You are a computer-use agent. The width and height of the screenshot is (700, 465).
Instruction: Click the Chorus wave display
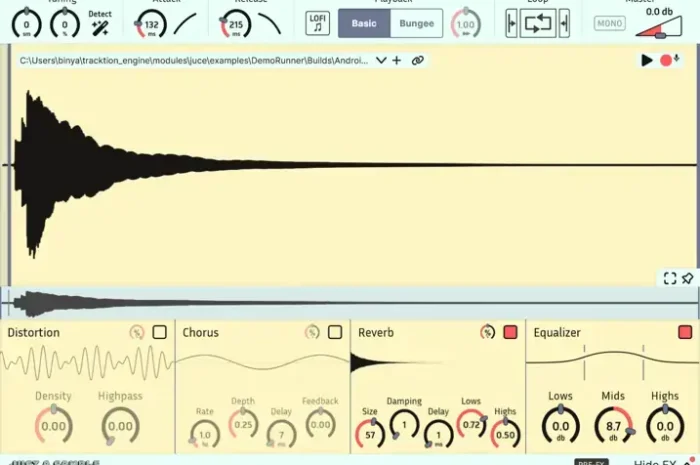coord(263,362)
